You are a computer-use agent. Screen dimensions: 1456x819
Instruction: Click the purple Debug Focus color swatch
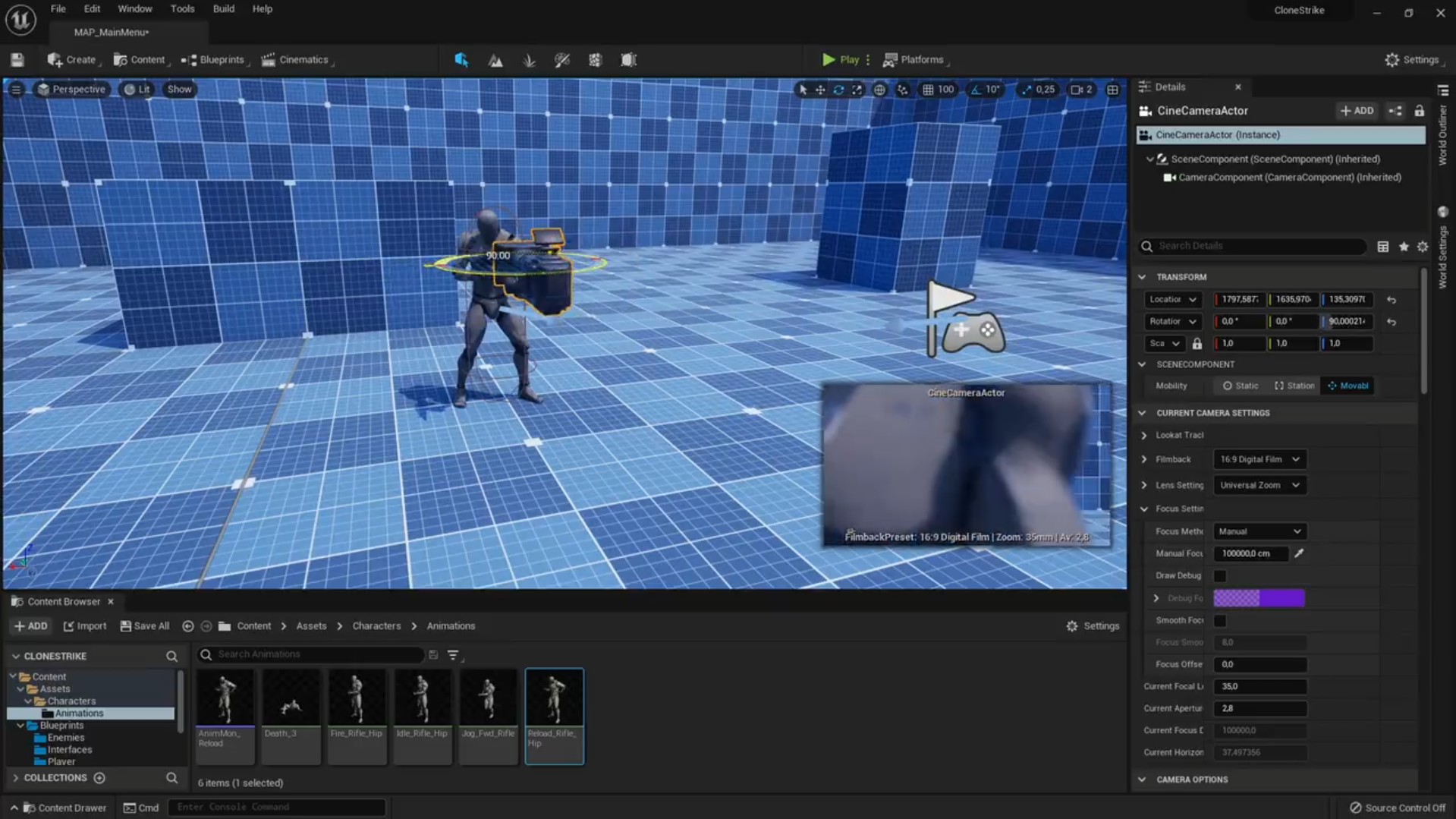click(x=1259, y=598)
